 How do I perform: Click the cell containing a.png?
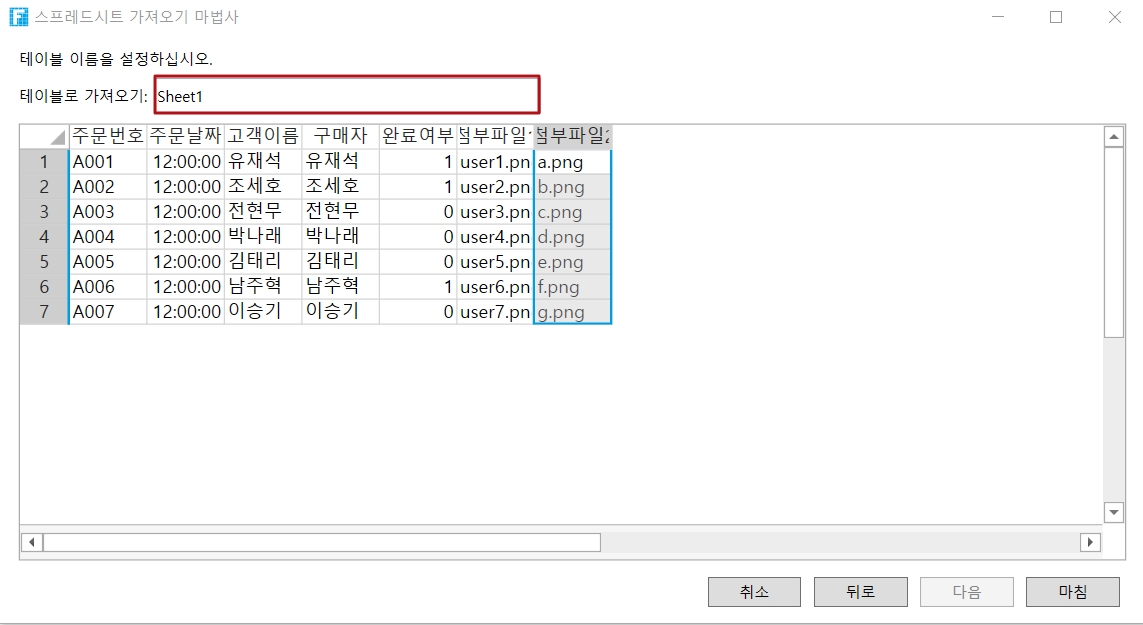(x=573, y=162)
